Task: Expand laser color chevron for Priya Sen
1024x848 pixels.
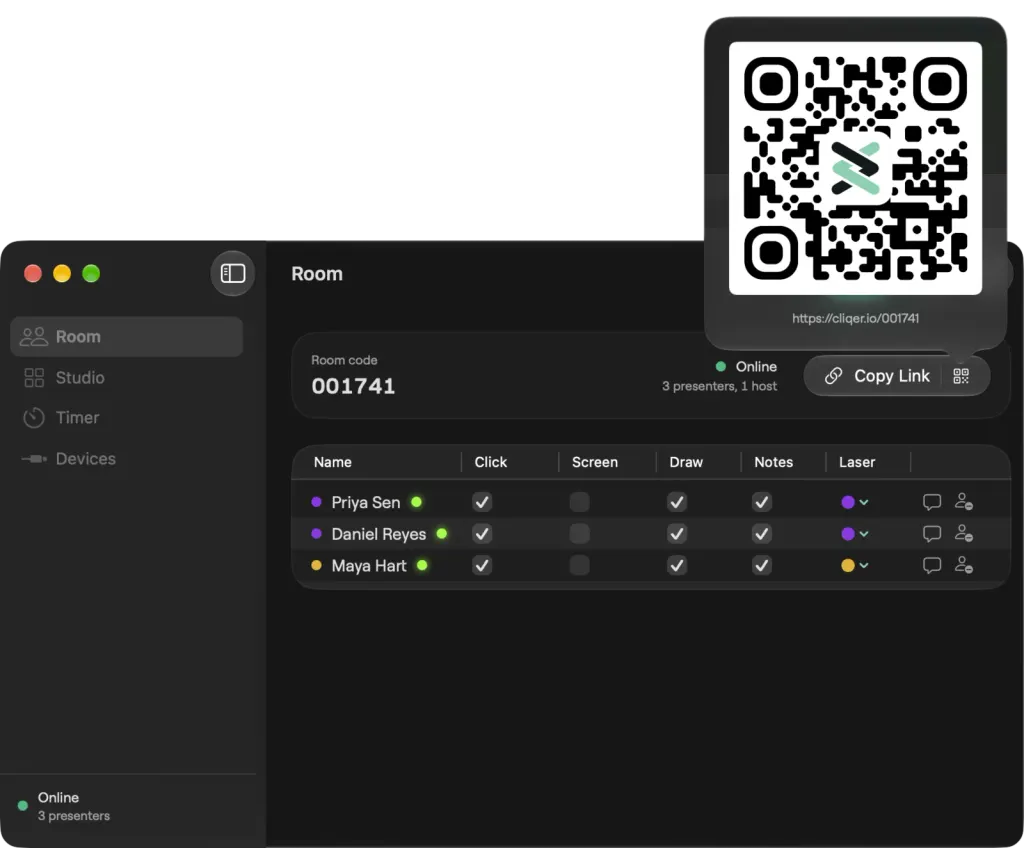Action: [864, 502]
